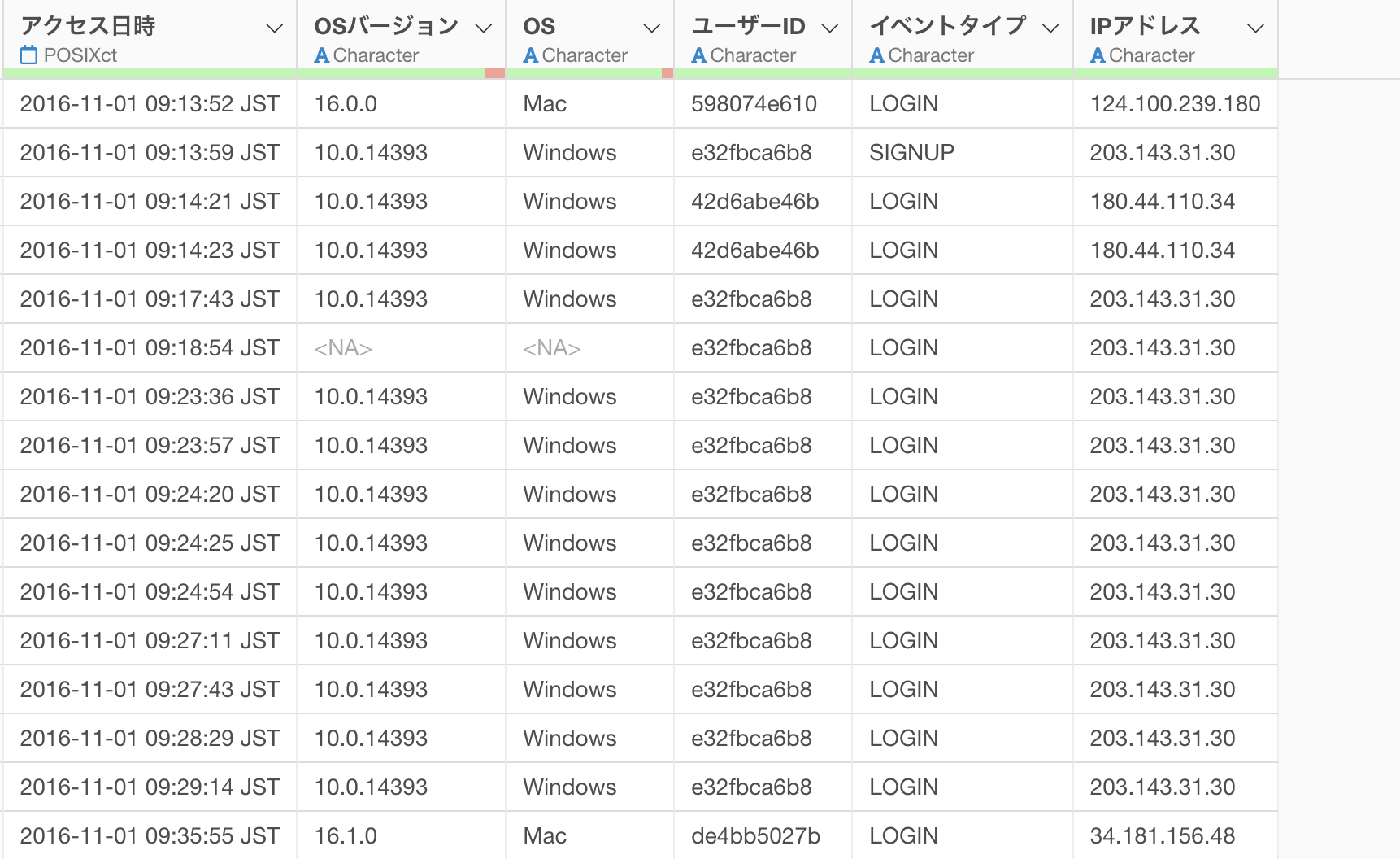
Task: Click the timestamp 2016-11-01 09:35:55 JST
Action: pyautogui.click(x=150, y=835)
